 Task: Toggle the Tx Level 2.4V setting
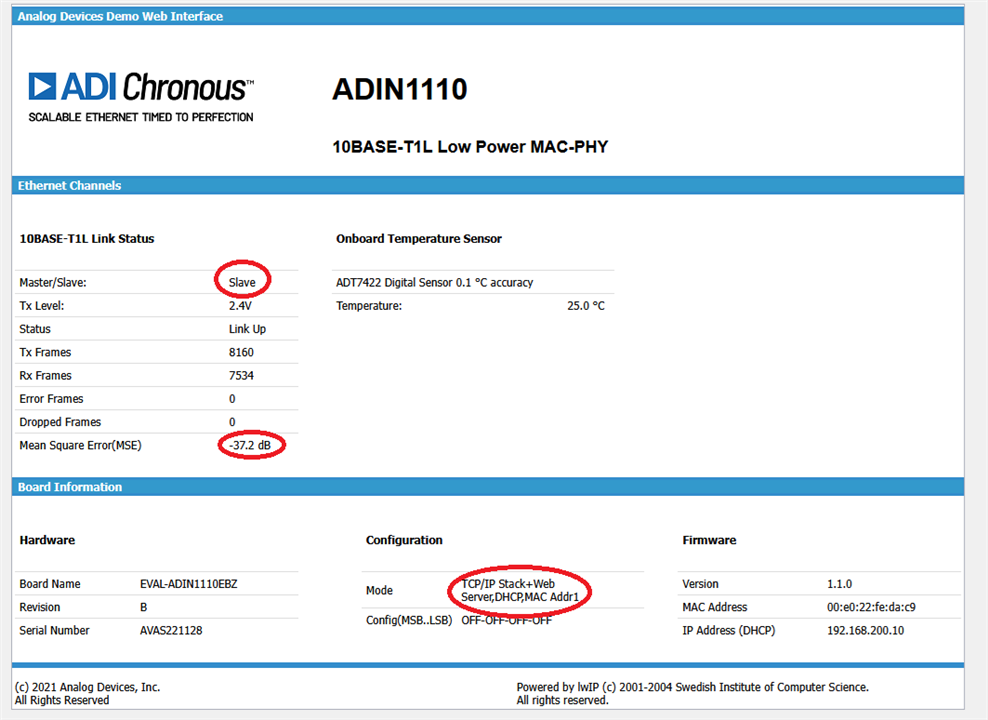click(240, 305)
